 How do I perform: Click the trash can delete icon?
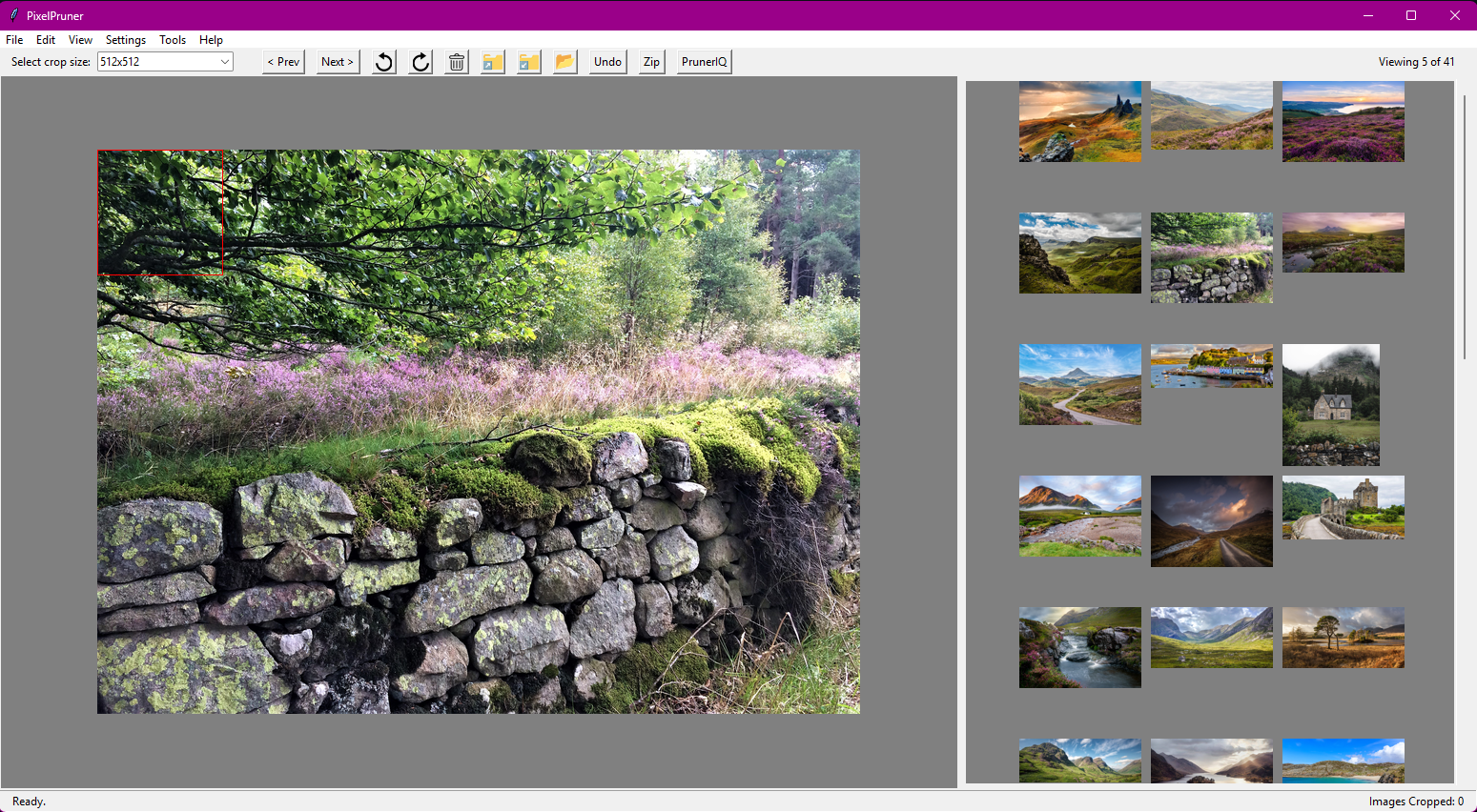coord(457,62)
